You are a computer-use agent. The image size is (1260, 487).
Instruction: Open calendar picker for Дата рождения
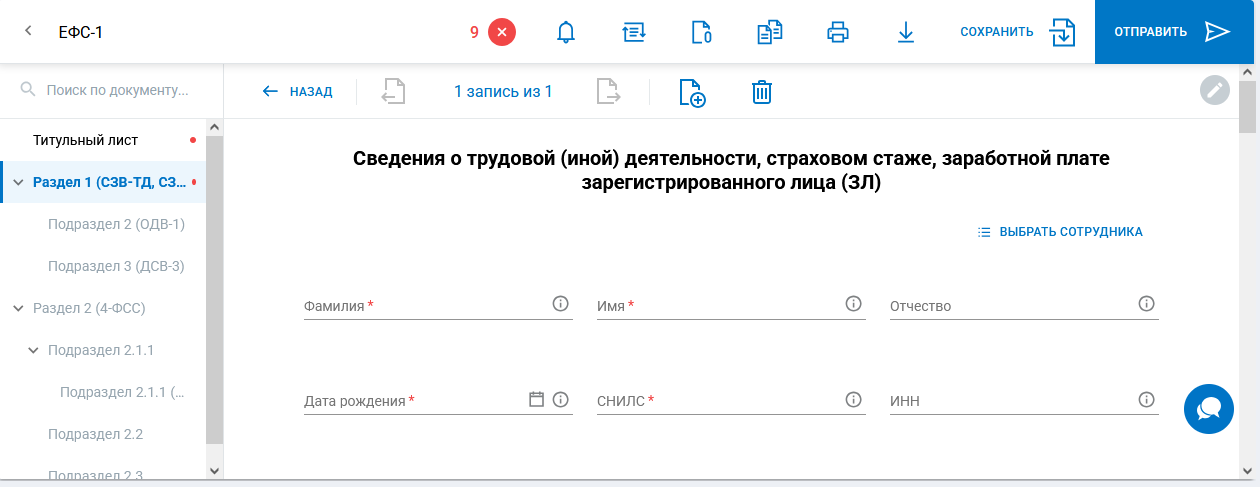click(x=536, y=399)
